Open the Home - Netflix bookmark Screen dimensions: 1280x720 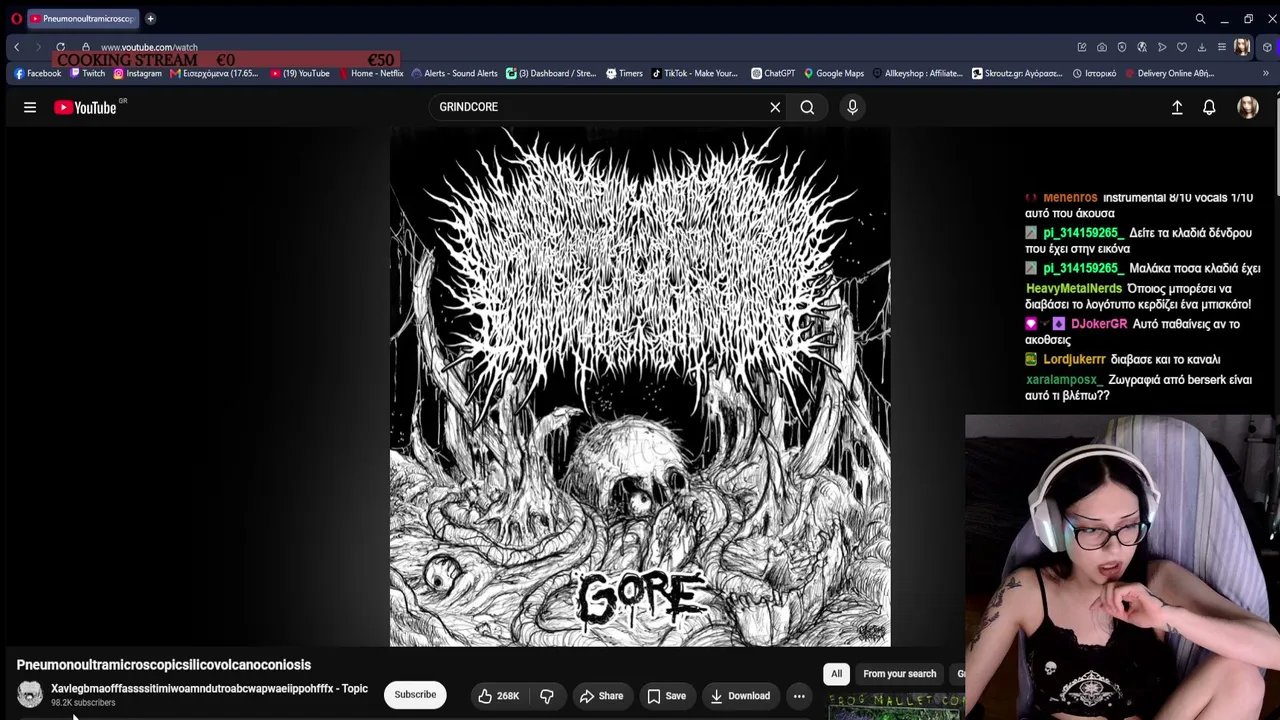(371, 73)
